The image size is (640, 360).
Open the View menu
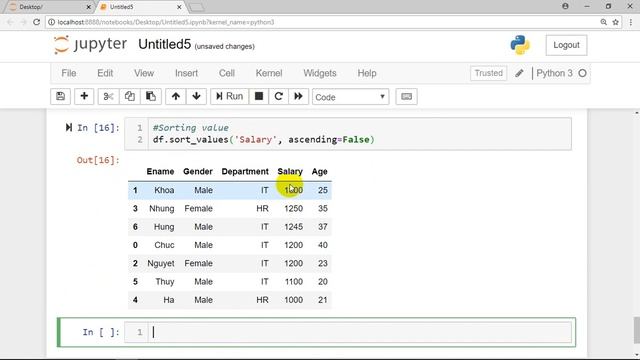144,73
